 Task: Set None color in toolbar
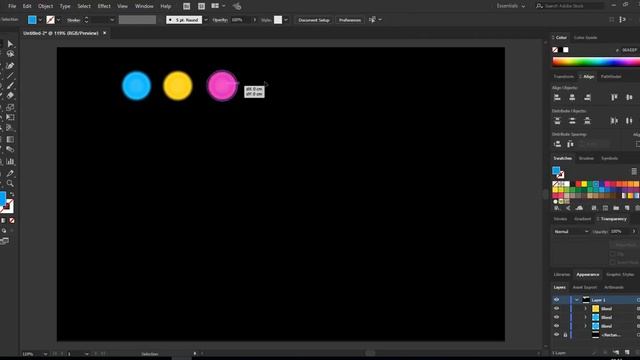[x=12, y=220]
